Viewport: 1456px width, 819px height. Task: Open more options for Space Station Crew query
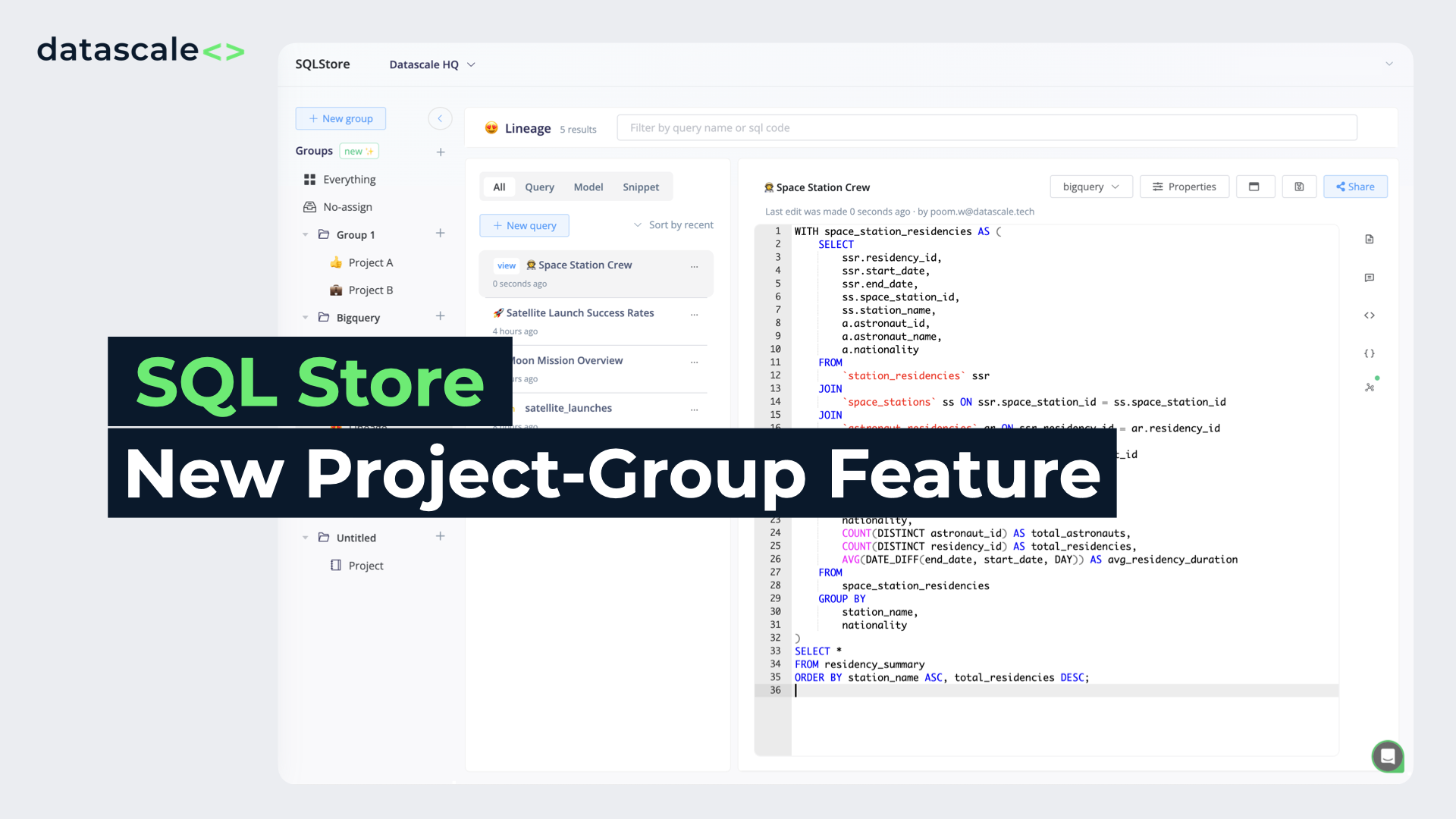694,267
